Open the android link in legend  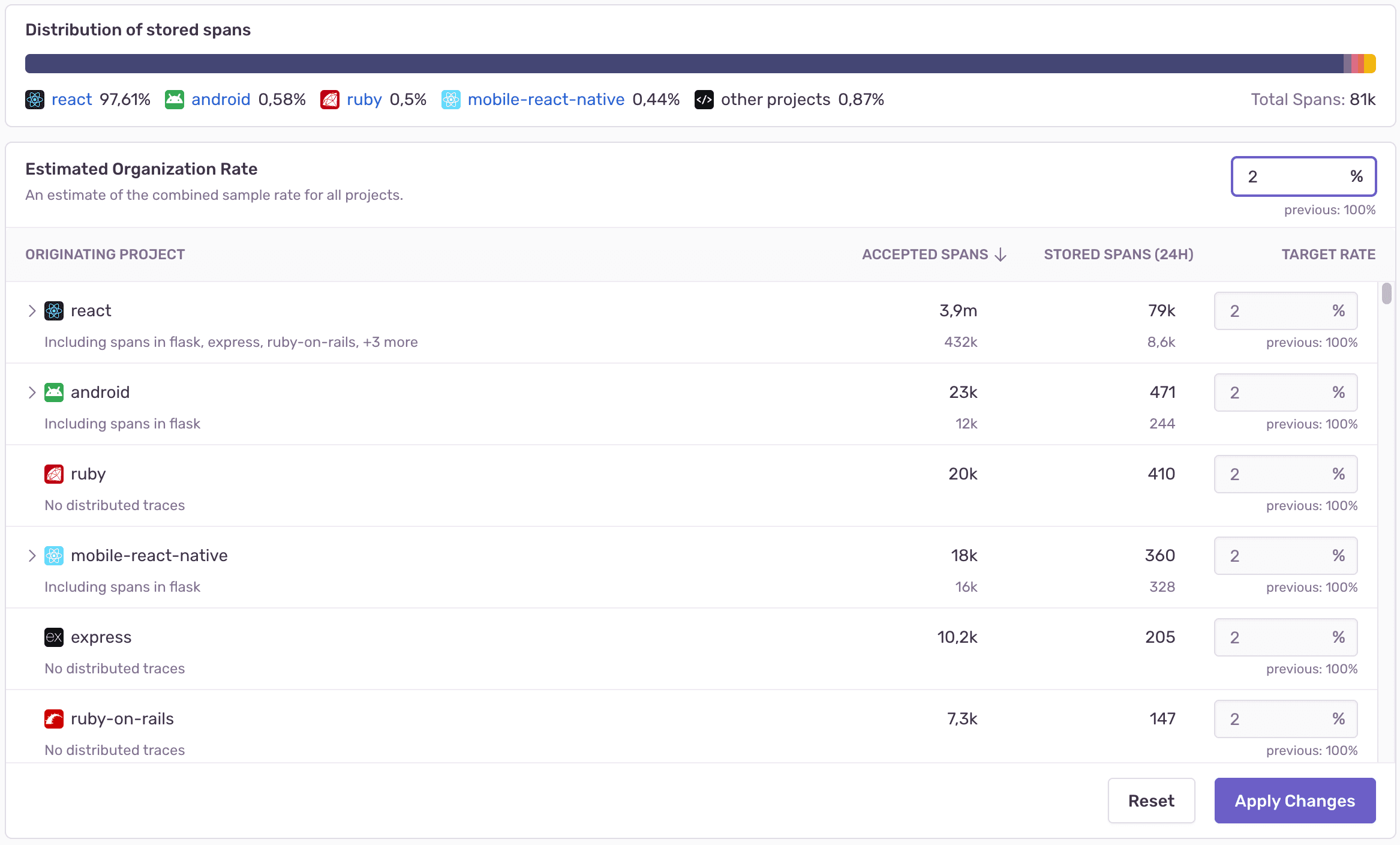pyautogui.click(x=221, y=100)
